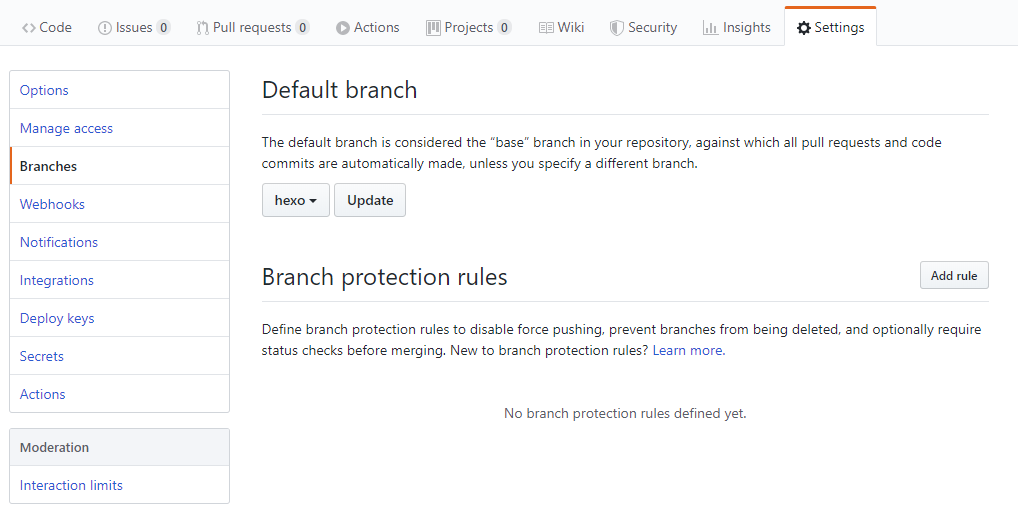The width and height of the screenshot is (1018, 518).
Task: Click the Add rule button
Action: tap(954, 276)
